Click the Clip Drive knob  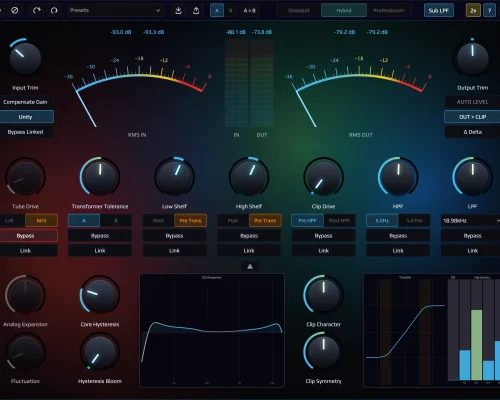point(323,177)
